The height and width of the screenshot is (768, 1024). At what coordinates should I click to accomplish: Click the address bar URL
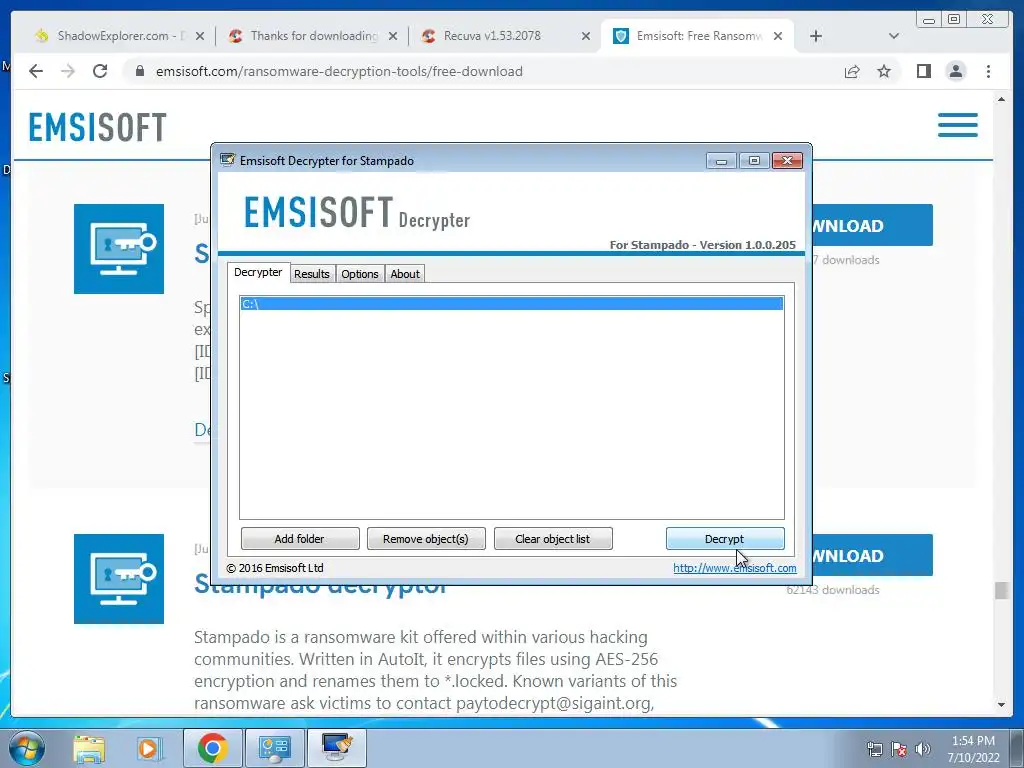(x=339, y=71)
